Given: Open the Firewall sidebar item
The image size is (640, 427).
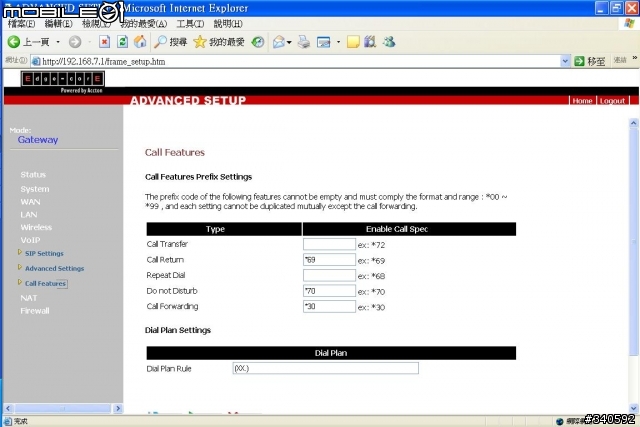Looking at the screenshot, I should coord(35,311).
